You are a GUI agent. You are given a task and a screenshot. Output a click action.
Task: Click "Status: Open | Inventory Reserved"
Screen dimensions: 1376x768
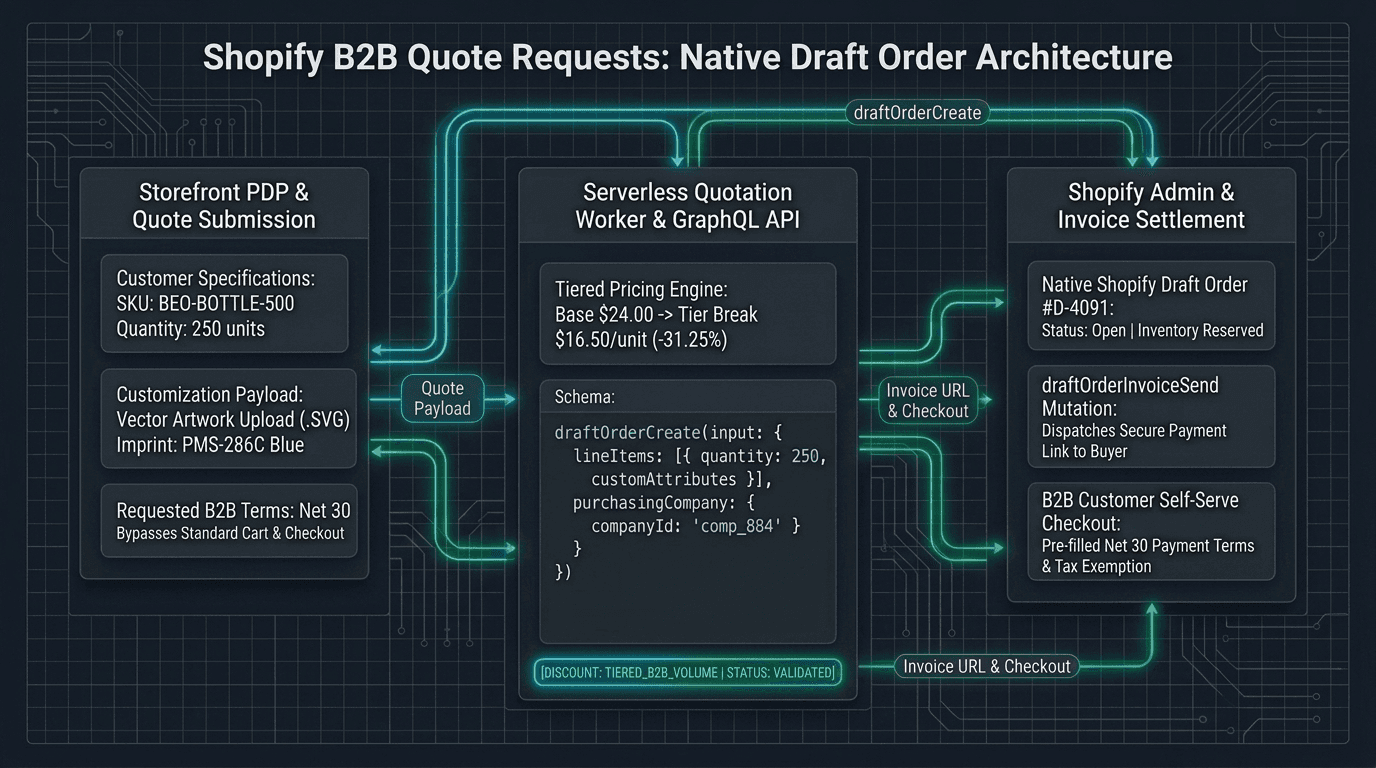click(1153, 330)
